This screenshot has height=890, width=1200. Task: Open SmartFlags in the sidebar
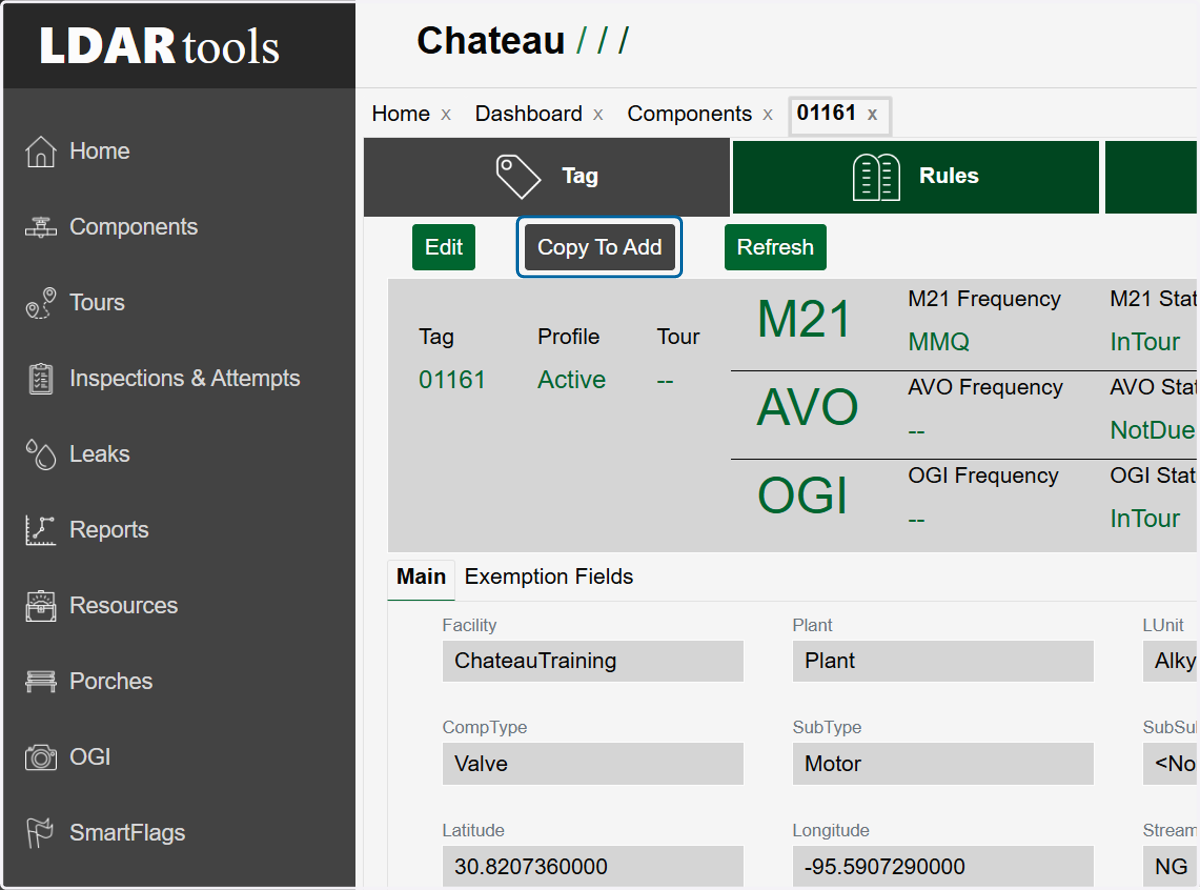(127, 833)
